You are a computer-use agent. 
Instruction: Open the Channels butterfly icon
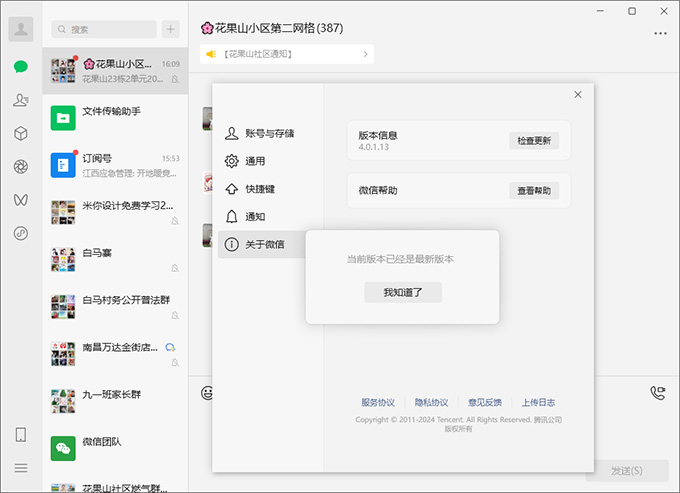(21, 200)
